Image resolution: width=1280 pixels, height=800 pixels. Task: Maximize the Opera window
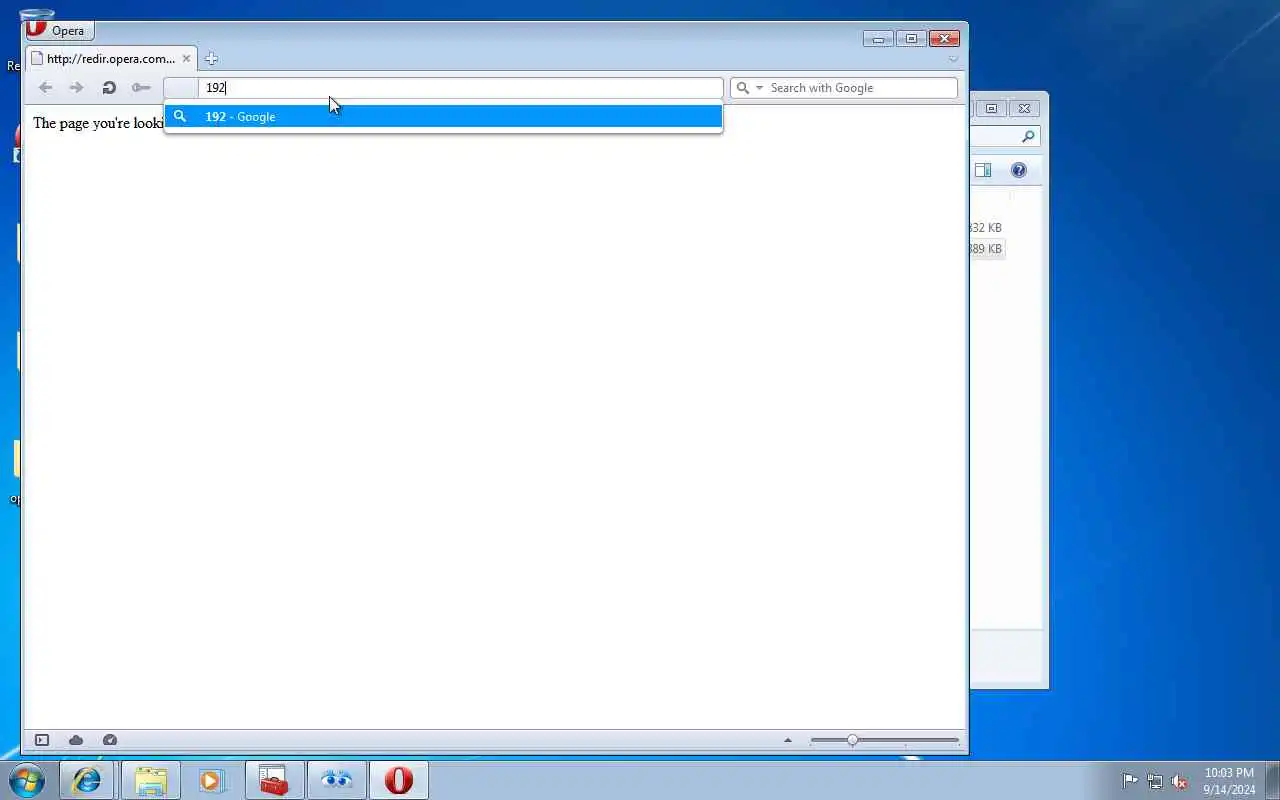[x=911, y=39]
